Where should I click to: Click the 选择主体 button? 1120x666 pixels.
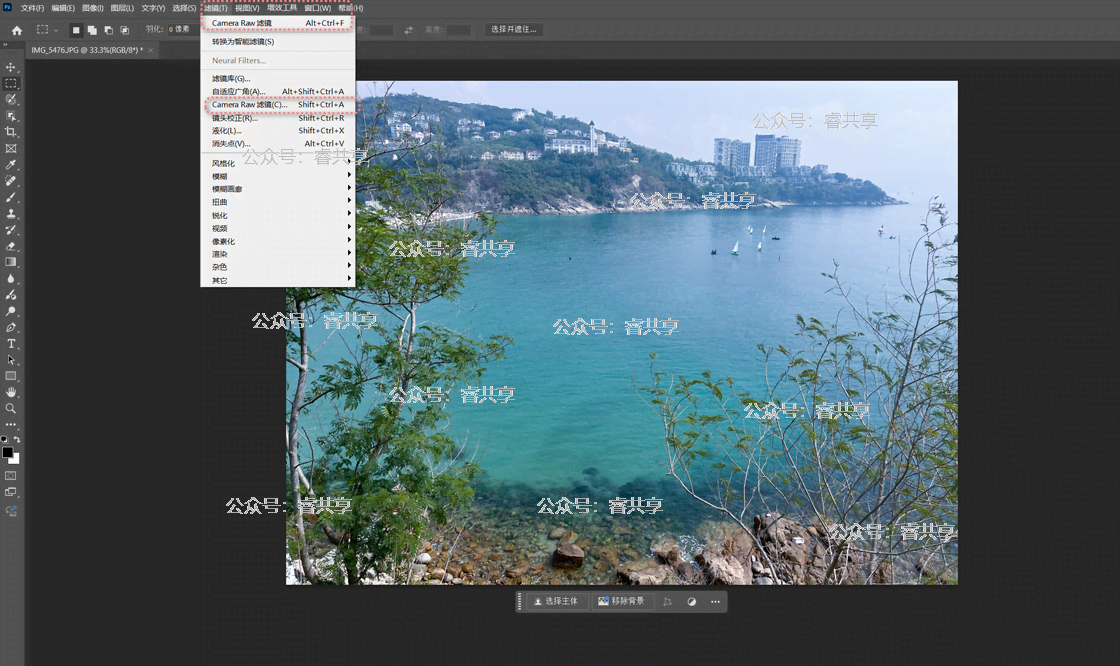(555, 601)
